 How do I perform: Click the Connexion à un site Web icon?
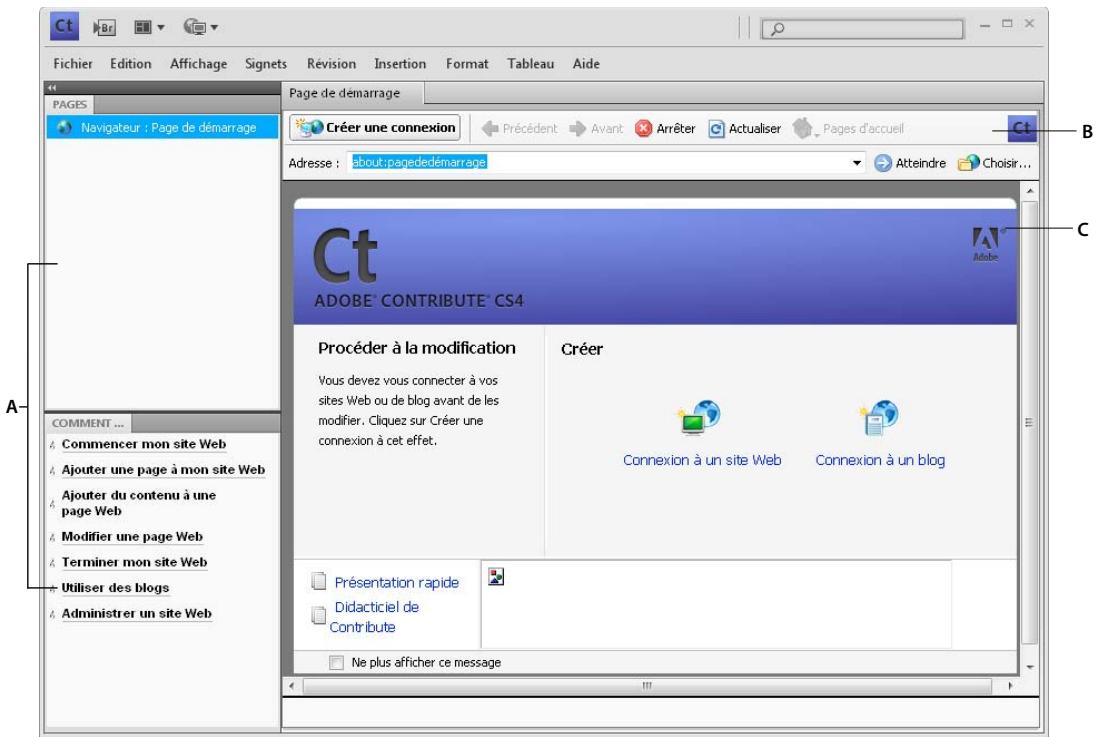tap(697, 418)
